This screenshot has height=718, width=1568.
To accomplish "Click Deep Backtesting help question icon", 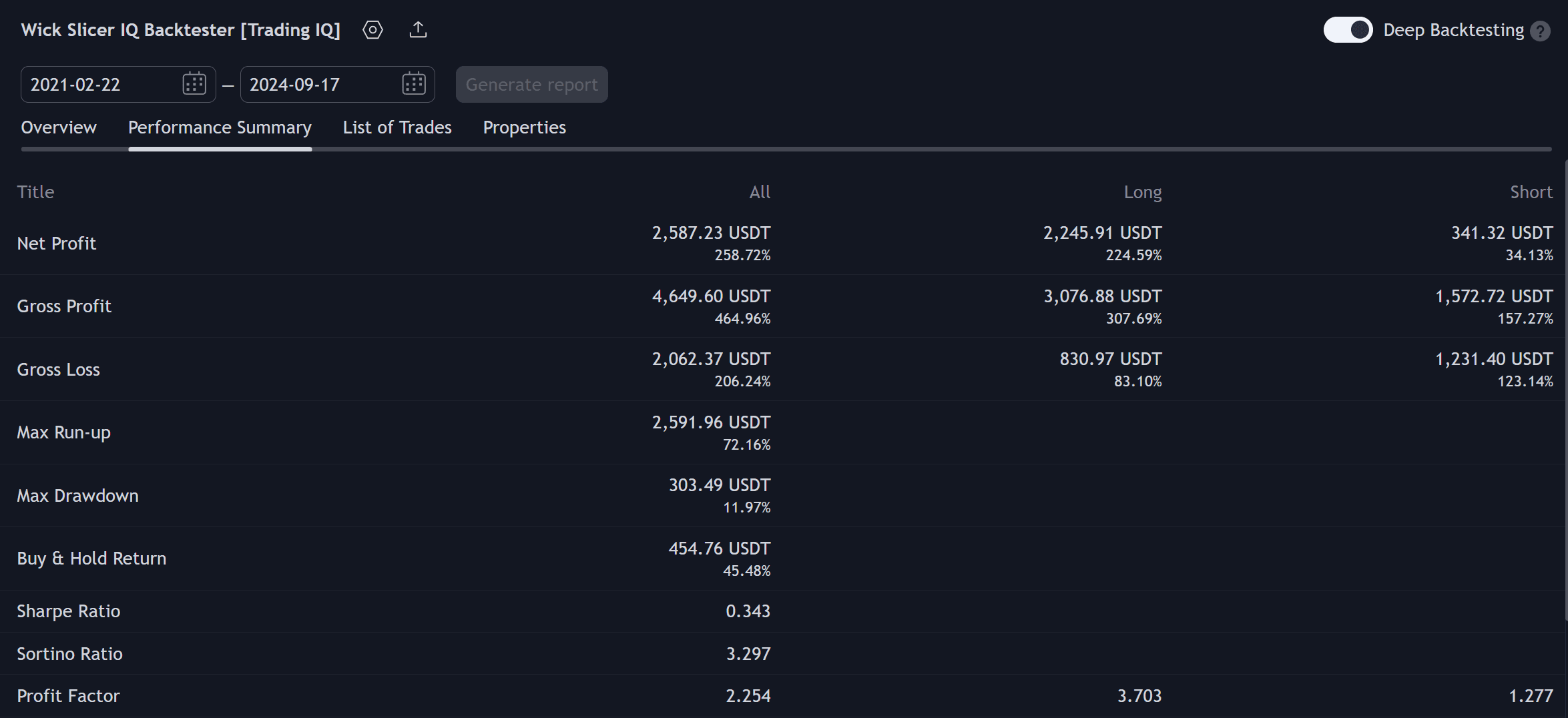I will [1540, 31].
